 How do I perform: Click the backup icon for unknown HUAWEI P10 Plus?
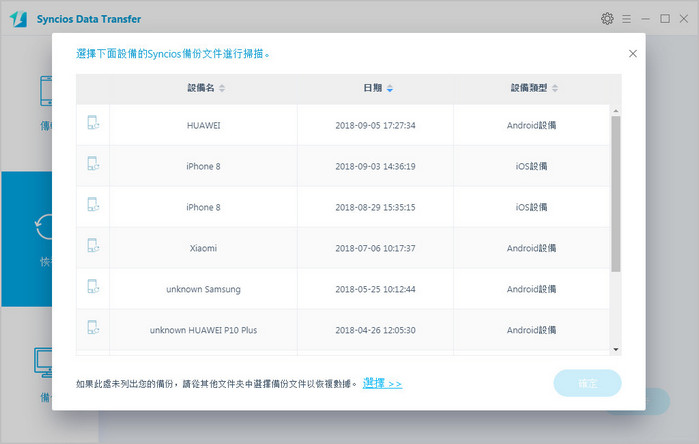pos(93,328)
